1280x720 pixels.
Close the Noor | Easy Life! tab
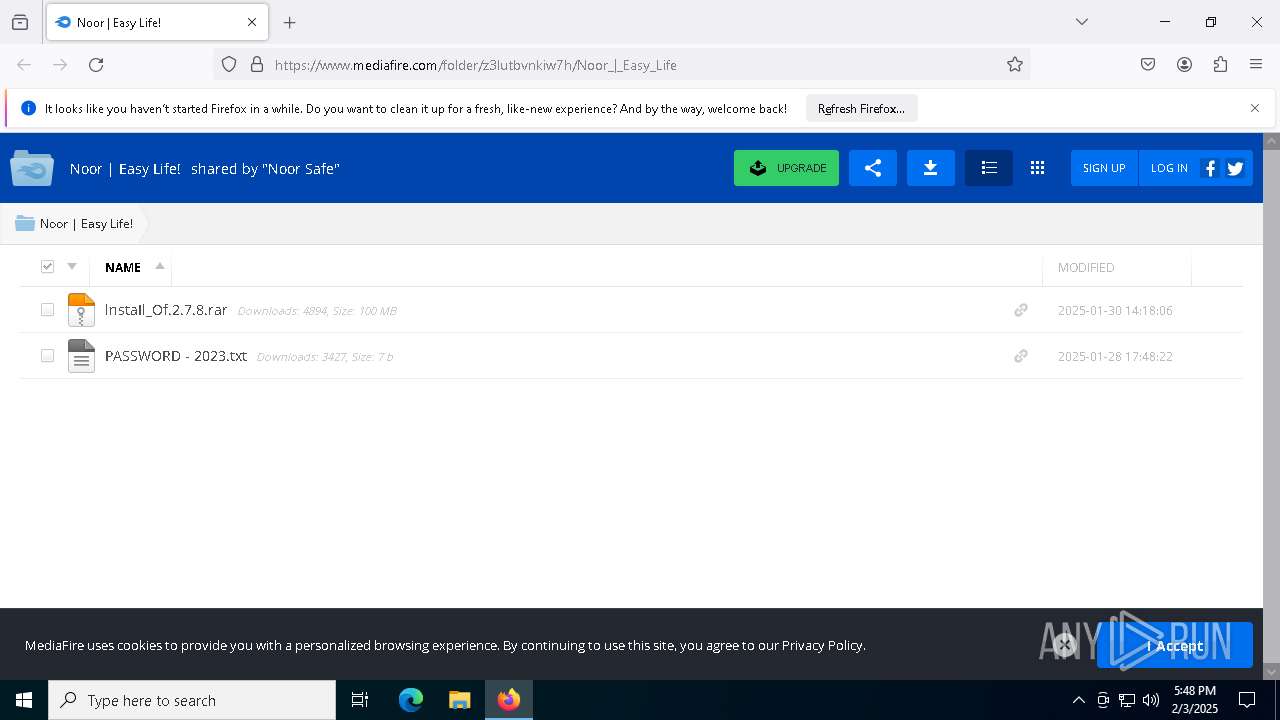pos(252,22)
